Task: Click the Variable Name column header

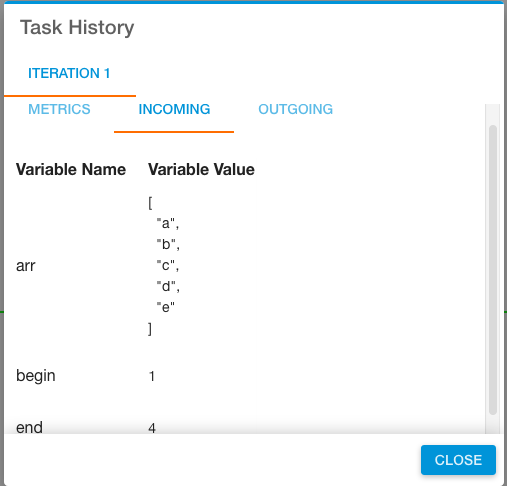Action: pyautogui.click(x=71, y=169)
